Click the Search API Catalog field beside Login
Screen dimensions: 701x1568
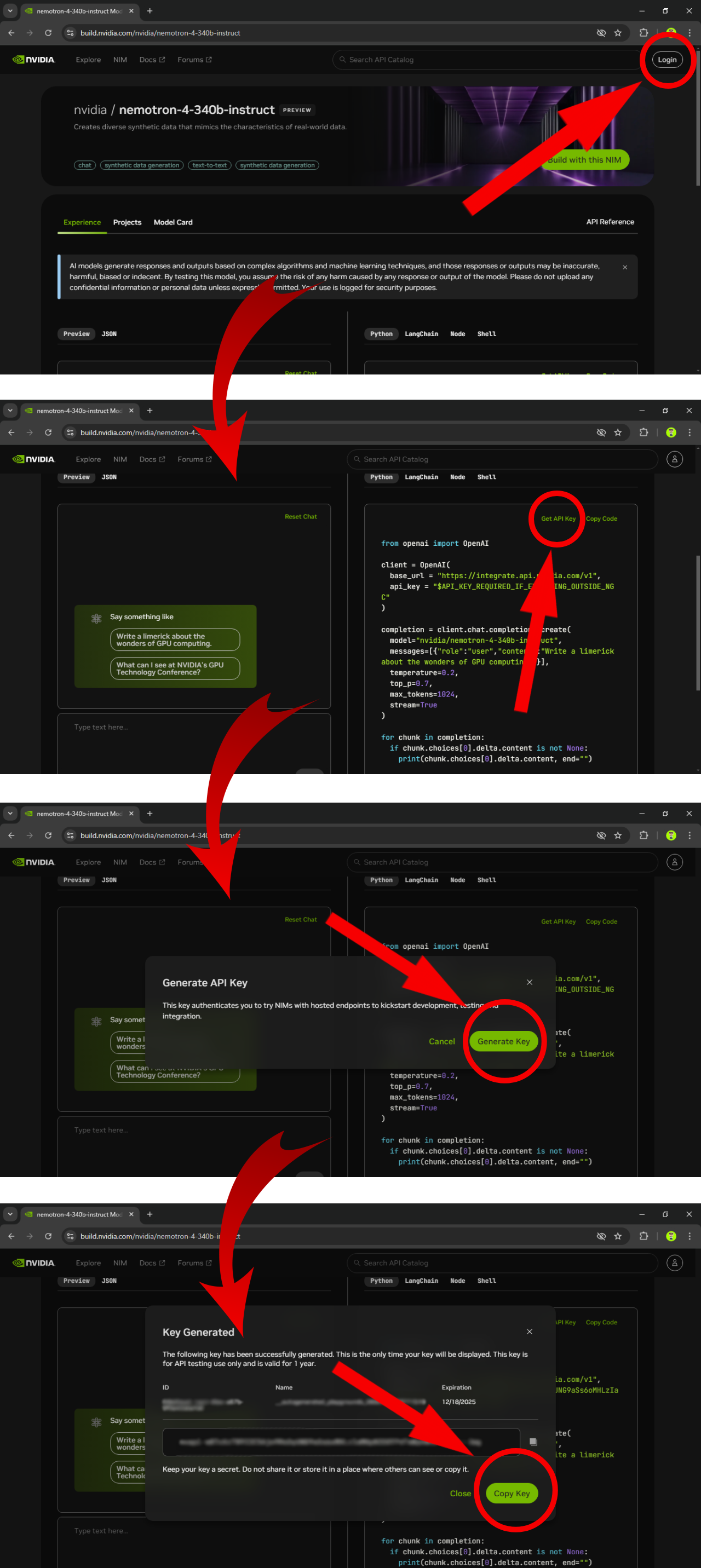click(x=487, y=60)
